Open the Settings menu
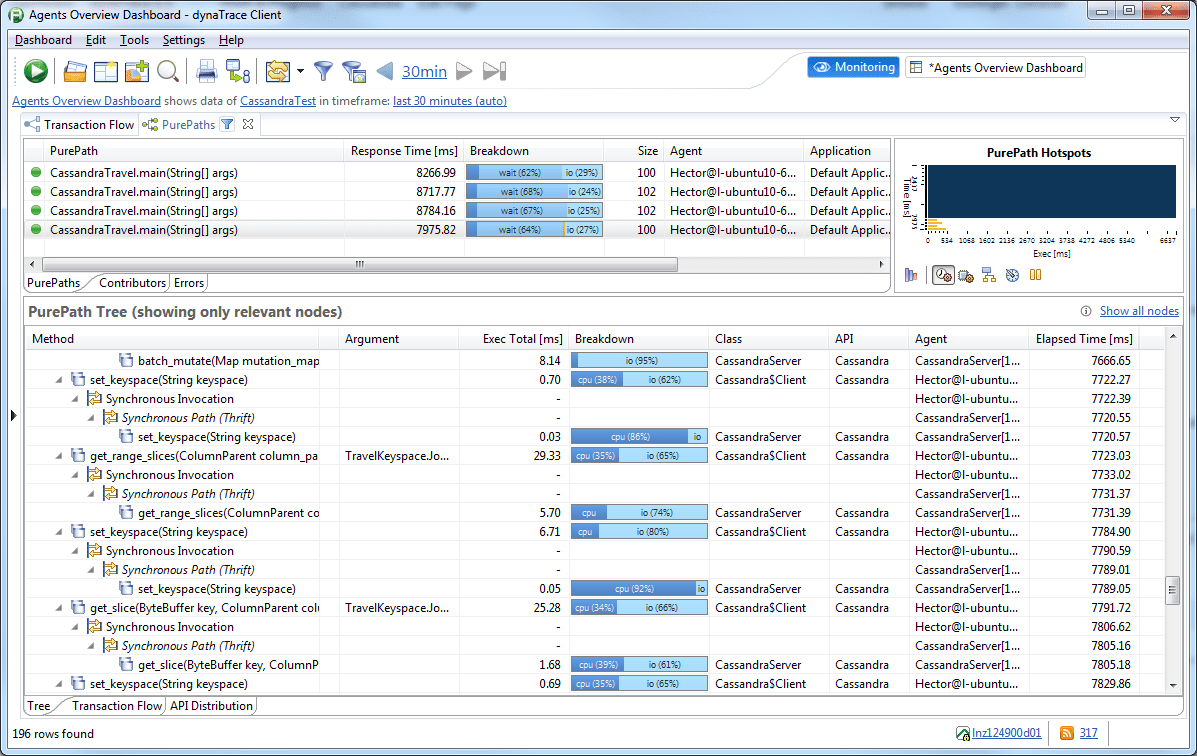The image size is (1197, 756). (x=183, y=40)
